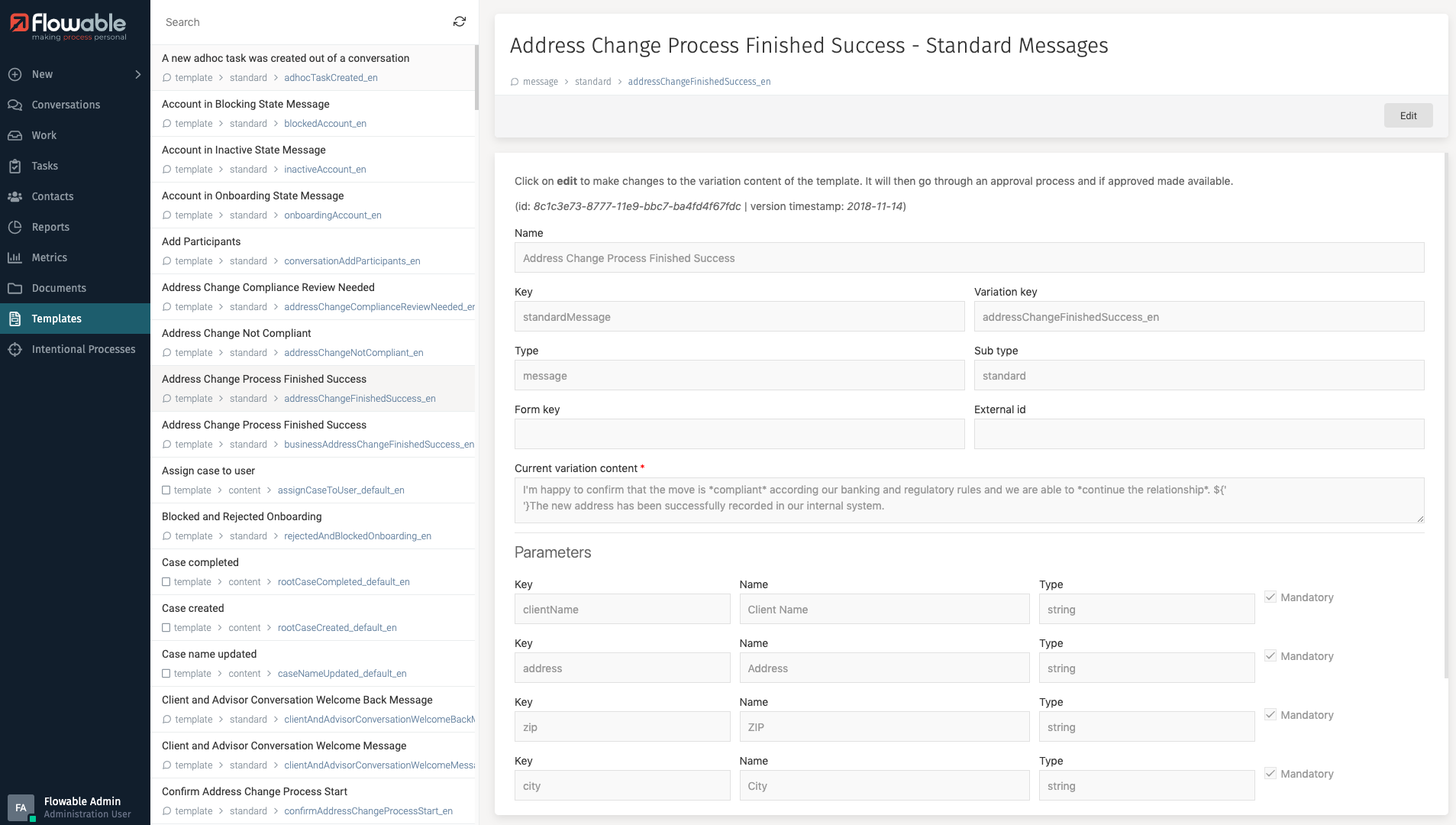Toggle Mandatory checkbox for clientName parameter
This screenshot has height=825, width=1456.
[x=1270, y=597]
